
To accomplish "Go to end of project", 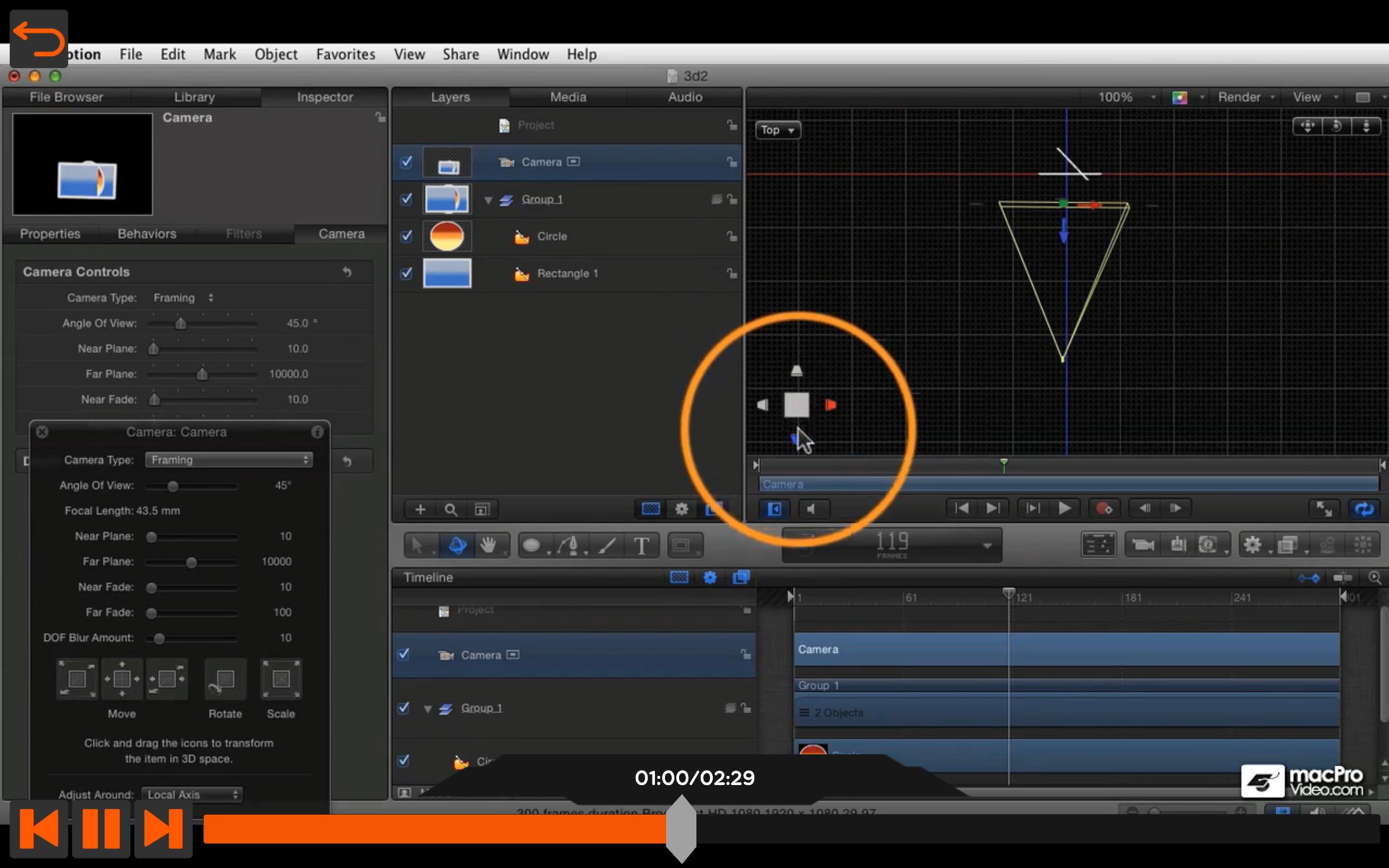I will coord(993,508).
